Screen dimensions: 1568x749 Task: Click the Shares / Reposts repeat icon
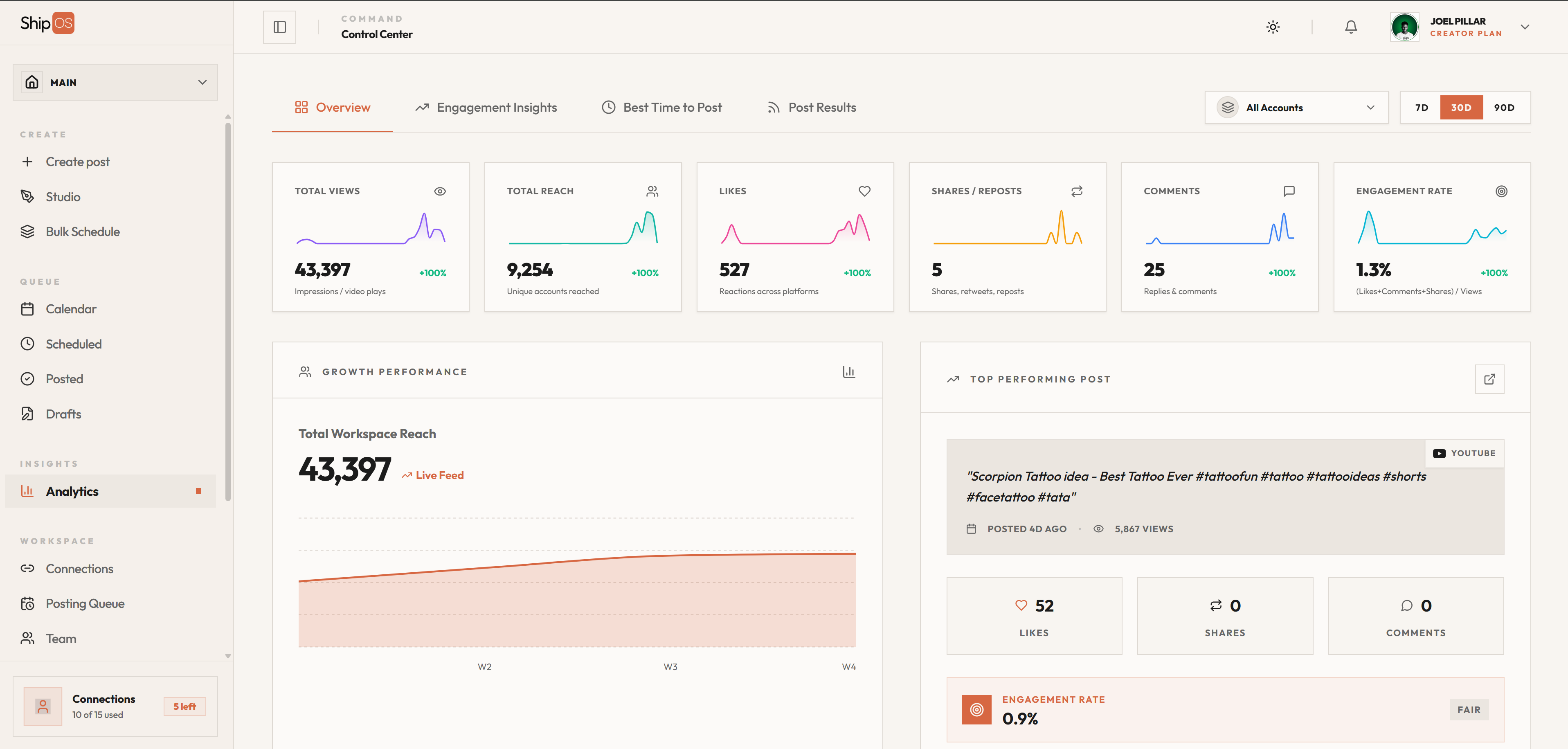1077,191
